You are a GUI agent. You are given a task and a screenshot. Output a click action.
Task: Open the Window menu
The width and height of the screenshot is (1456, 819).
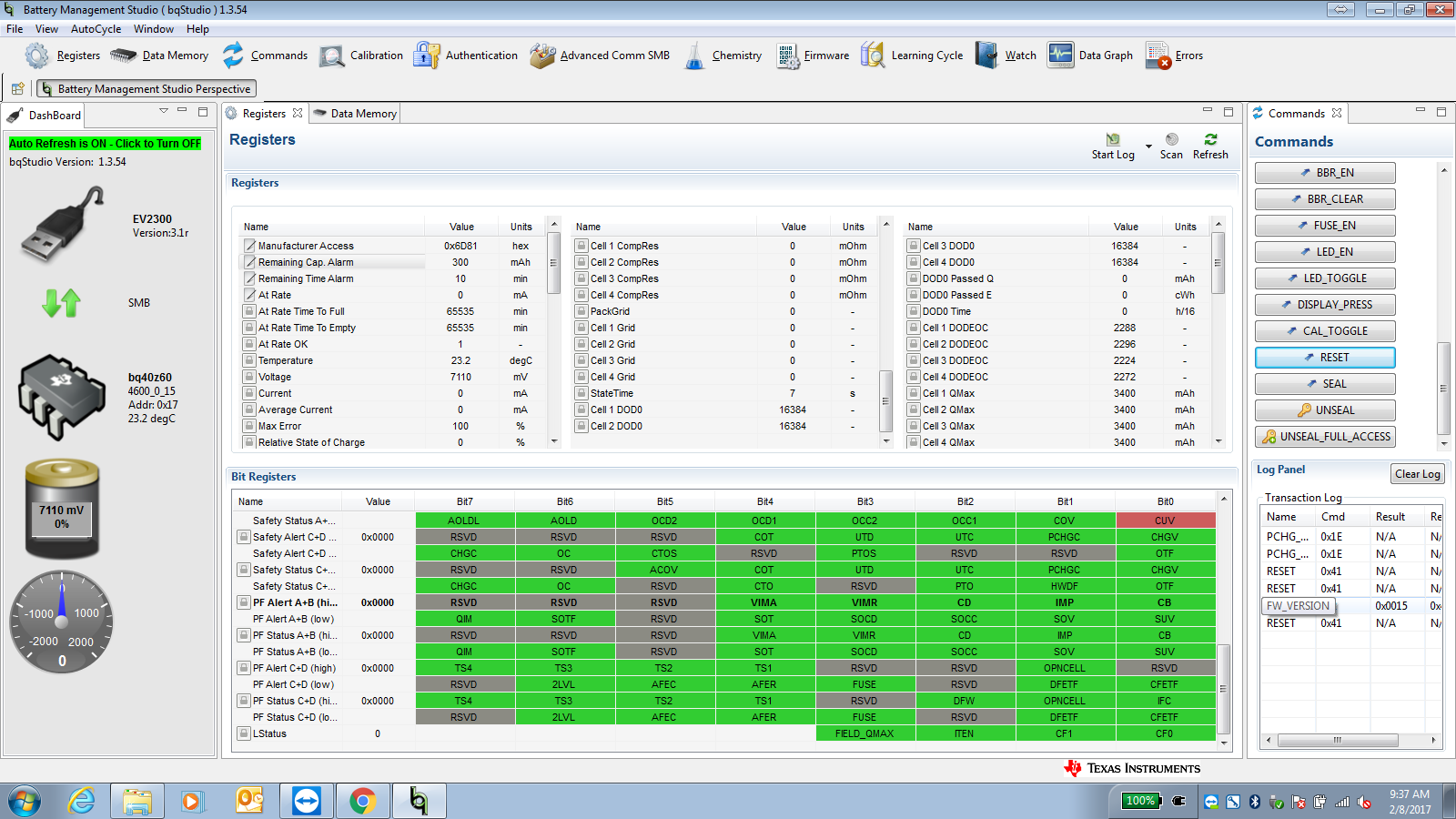point(154,29)
